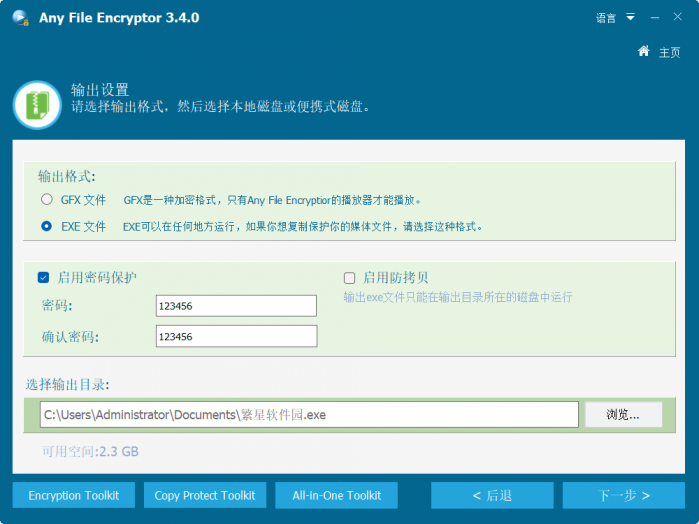
Task: Click the Any File Encryptor 3.4.0 title
Action: (x=119, y=18)
